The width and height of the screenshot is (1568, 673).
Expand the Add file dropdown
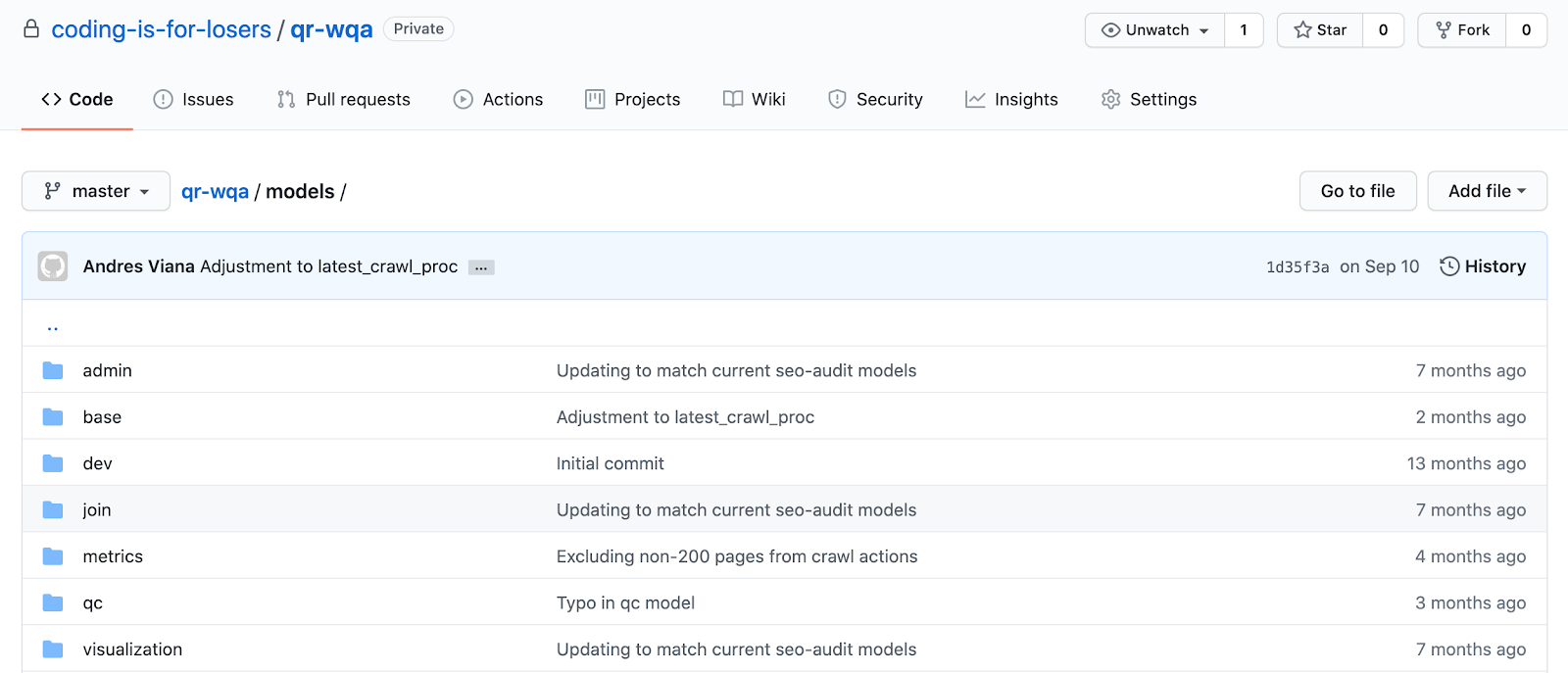pos(1487,191)
